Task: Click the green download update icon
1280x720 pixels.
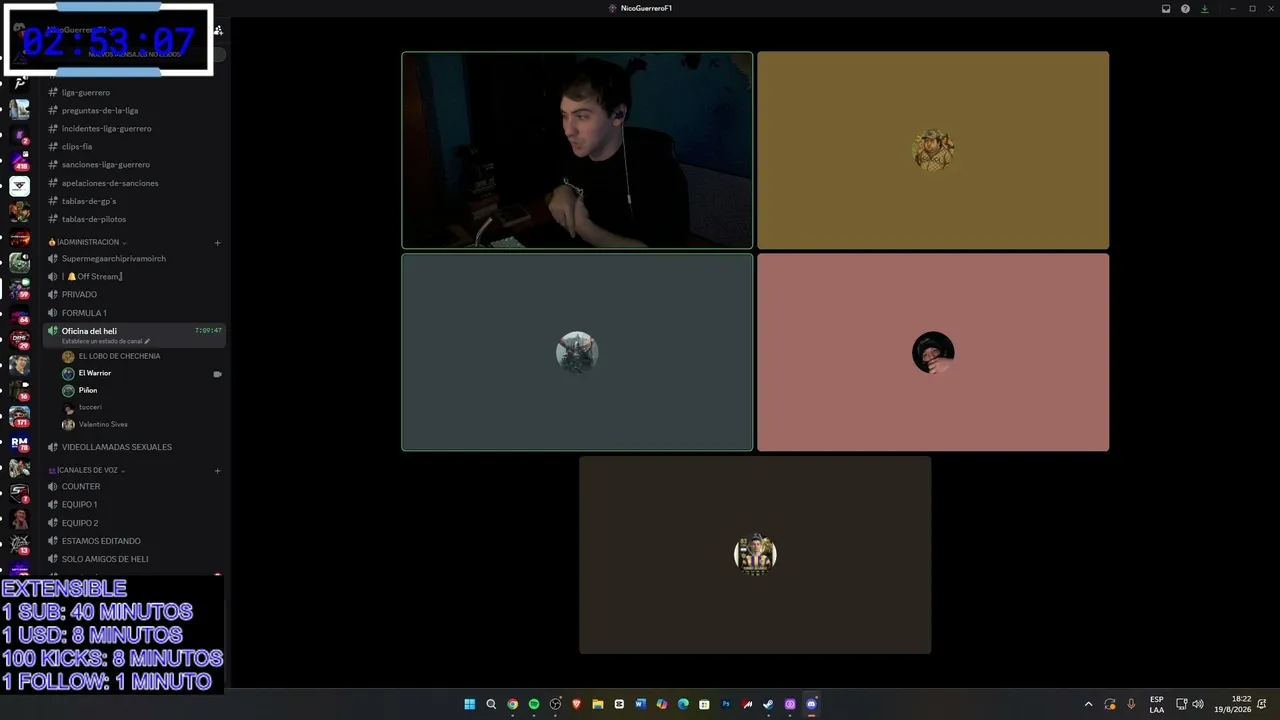Action: click(x=1205, y=9)
